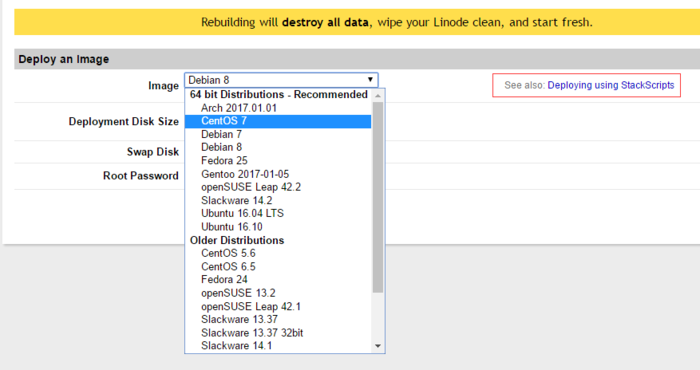The height and width of the screenshot is (370, 700).
Task: Select Debian 7 image option
Action: (x=278, y=134)
